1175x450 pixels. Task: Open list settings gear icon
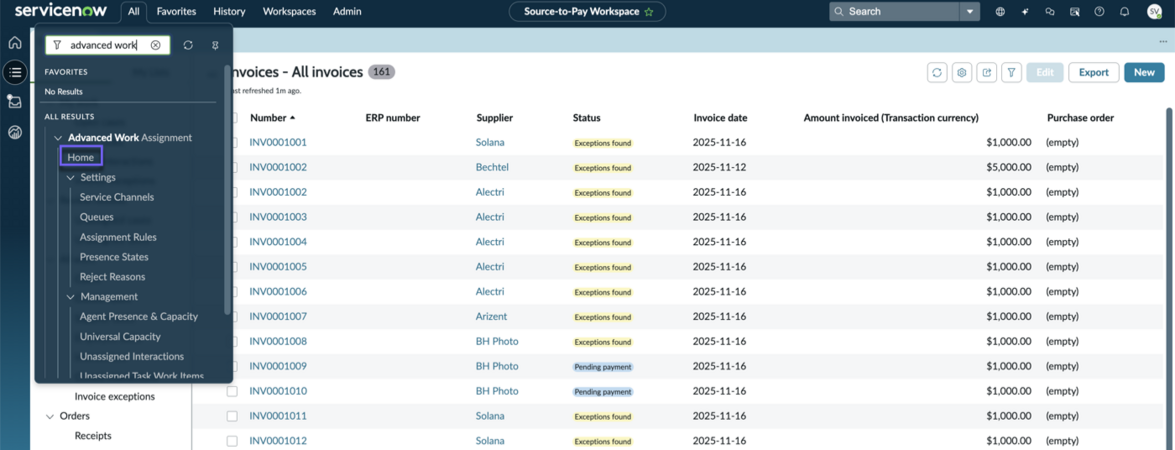(962, 73)
